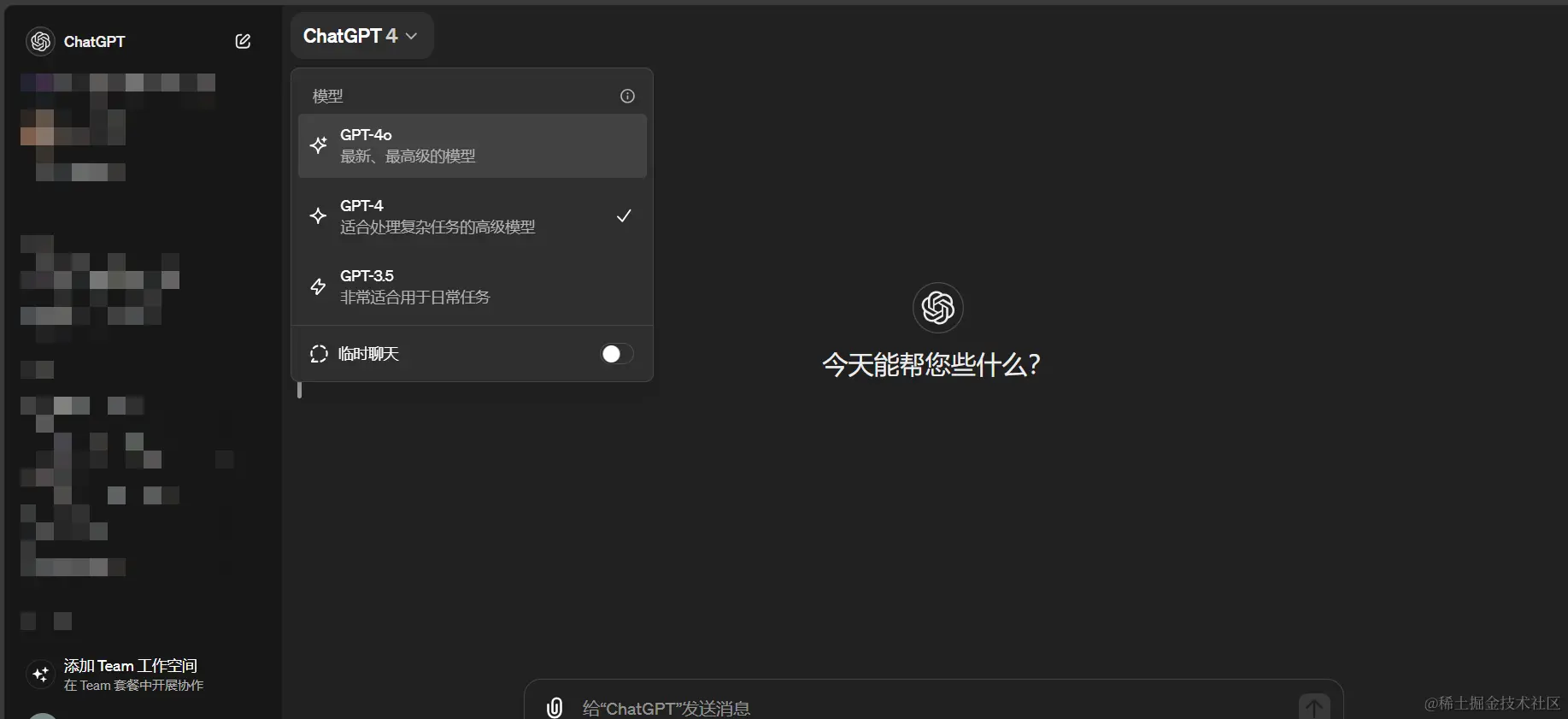Select the GPT-4 model option
Viewport: 1568px width, 719px height.
click(472, 216)
